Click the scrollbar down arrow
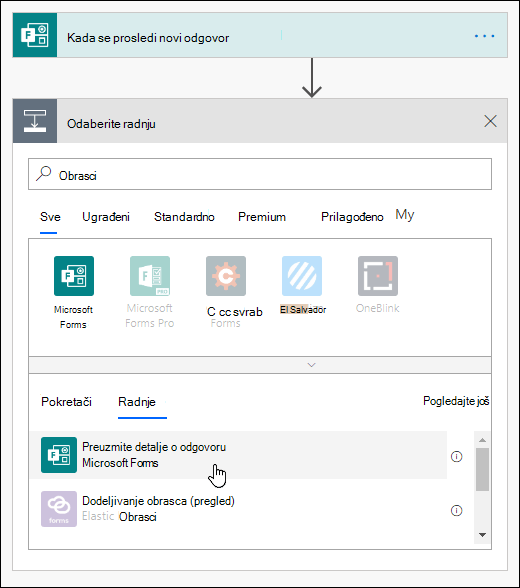The width and height of the screenshot is (520, 588). pyautogui.click(x=483, y=535)
